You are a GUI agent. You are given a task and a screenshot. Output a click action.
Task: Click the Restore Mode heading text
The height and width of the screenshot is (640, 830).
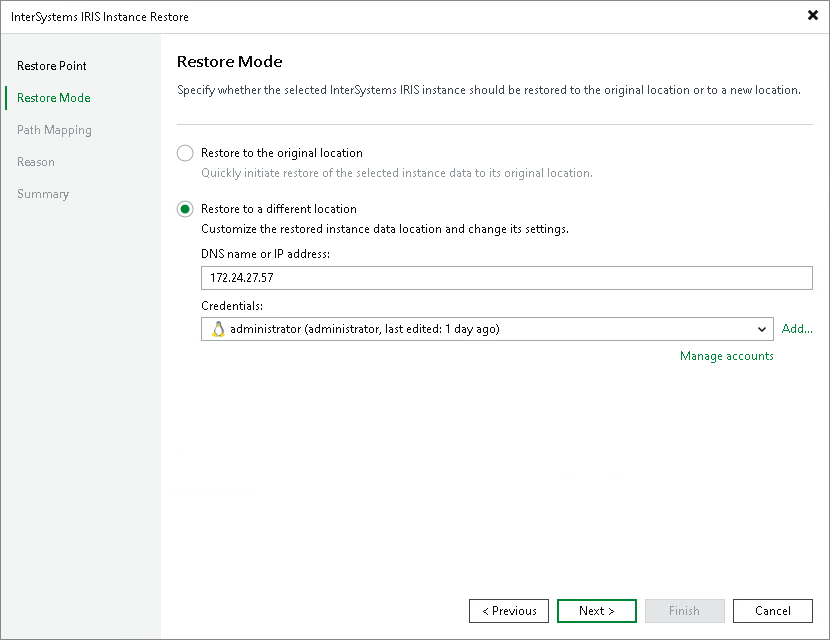click(229, 62)
